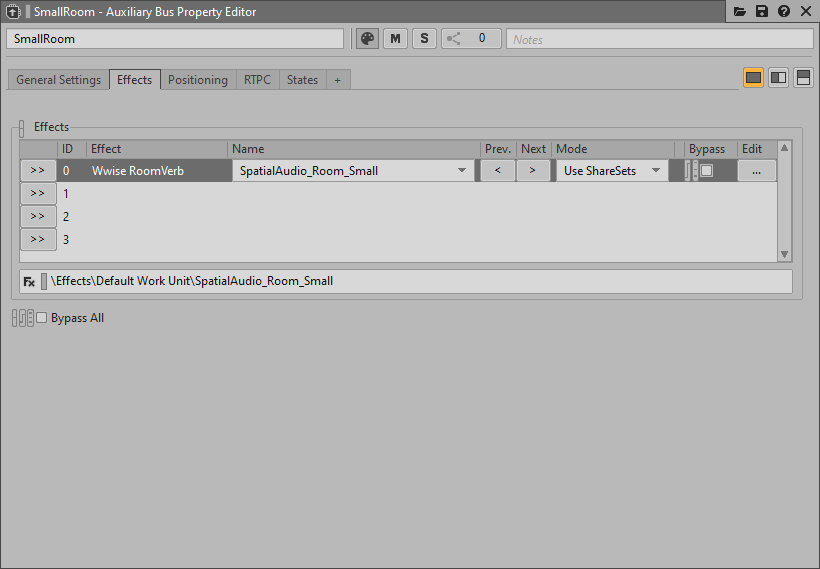Click into the Notes field
The height and width of the screenshot is (569, 820).
coord(658,39)
